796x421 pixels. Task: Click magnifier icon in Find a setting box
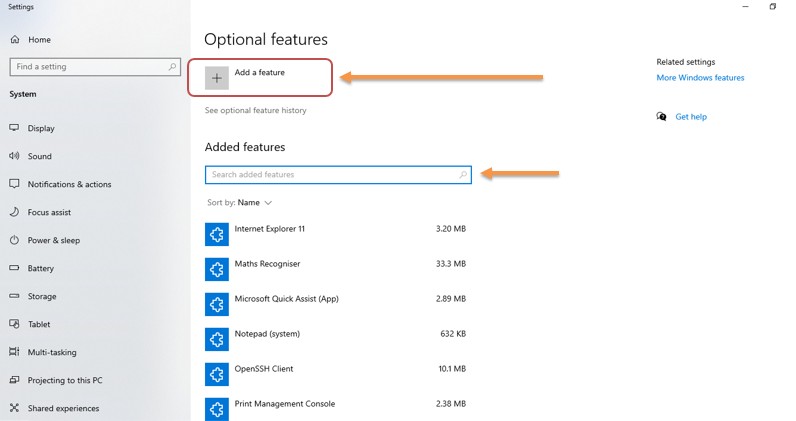point(172,67)
